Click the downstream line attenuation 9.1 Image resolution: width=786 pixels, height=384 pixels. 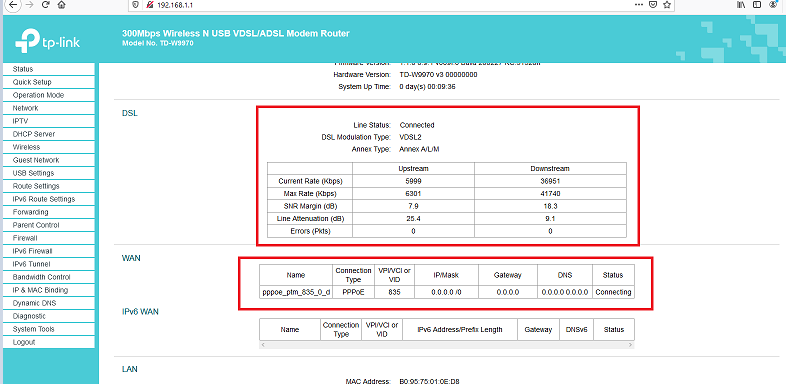550,219
